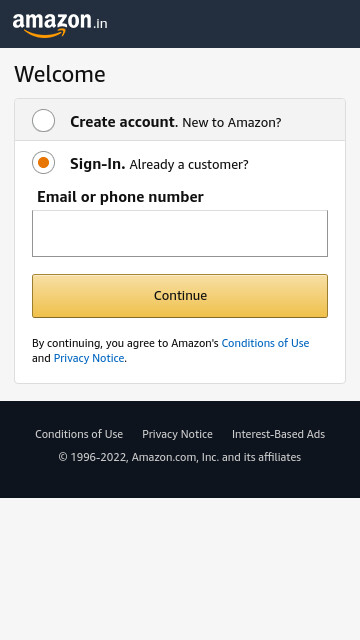
Task: Open the blue Conditions of Use link
Action: point(265,343)
